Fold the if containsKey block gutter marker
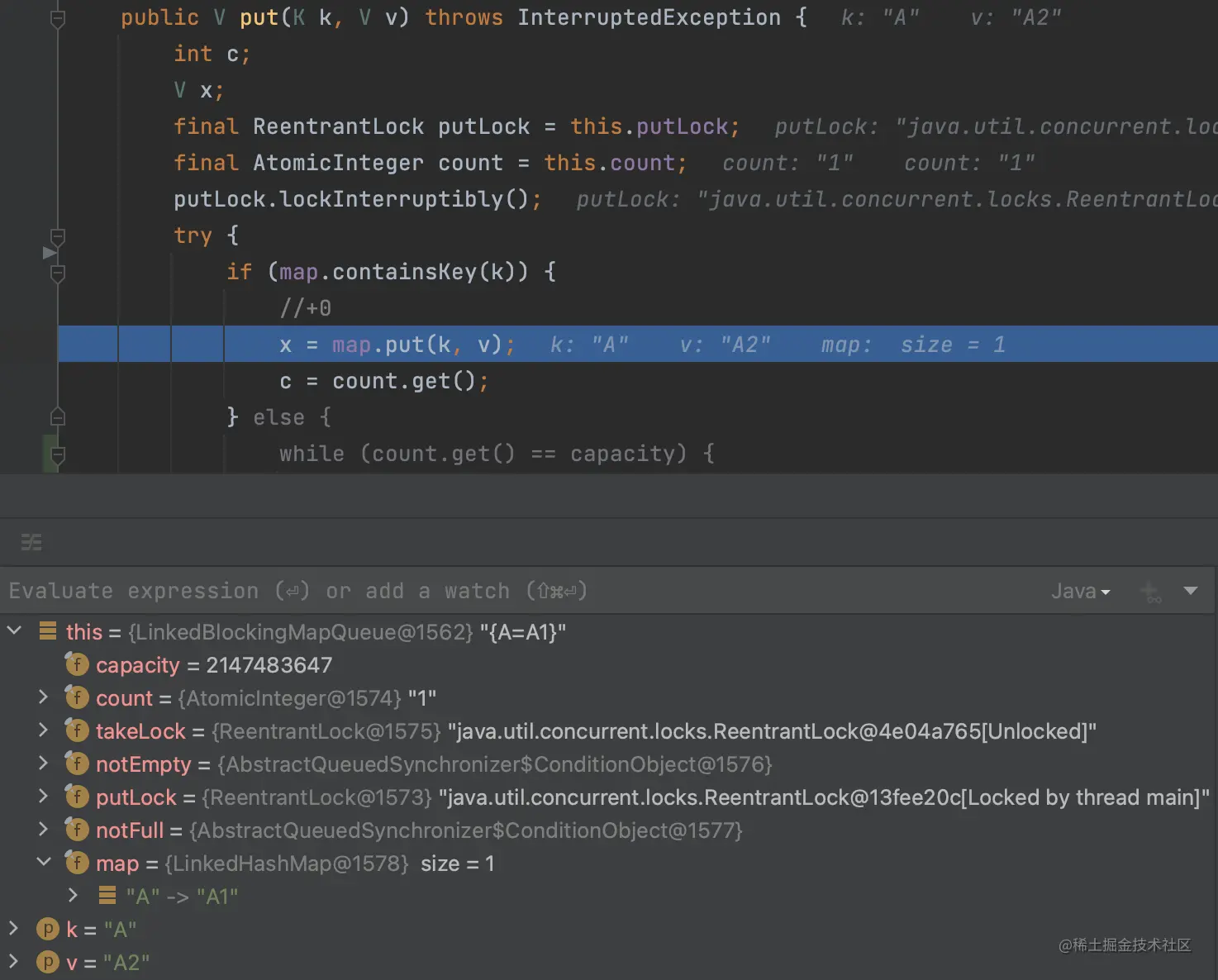This screenshot has width=1218, height=980. point(58,273)
